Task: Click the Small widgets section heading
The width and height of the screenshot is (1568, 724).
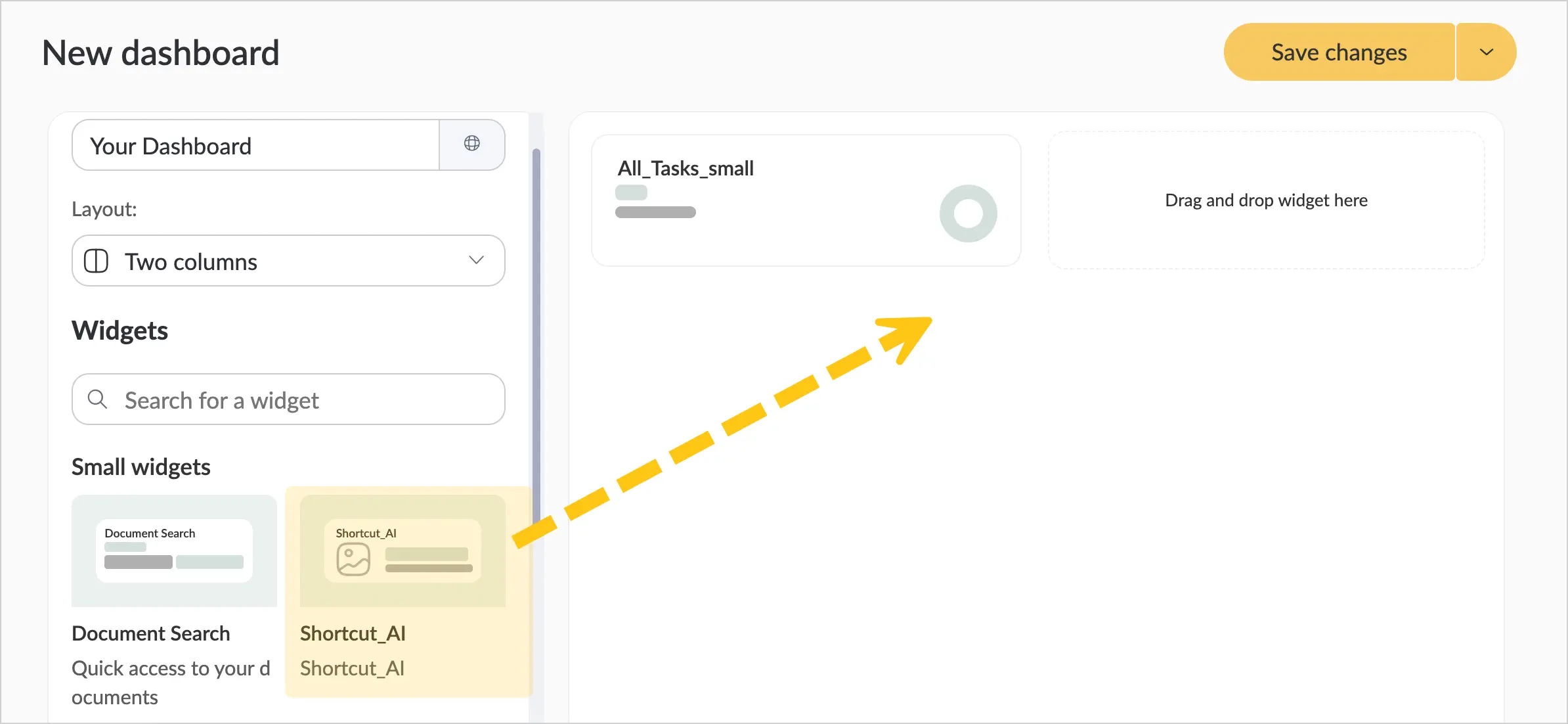Action: (141, 467)
